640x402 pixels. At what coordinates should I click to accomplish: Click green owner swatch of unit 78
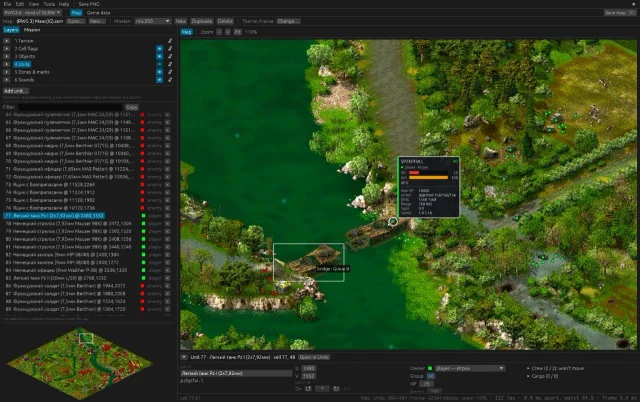pyautogui.click(x=143, y=223)
